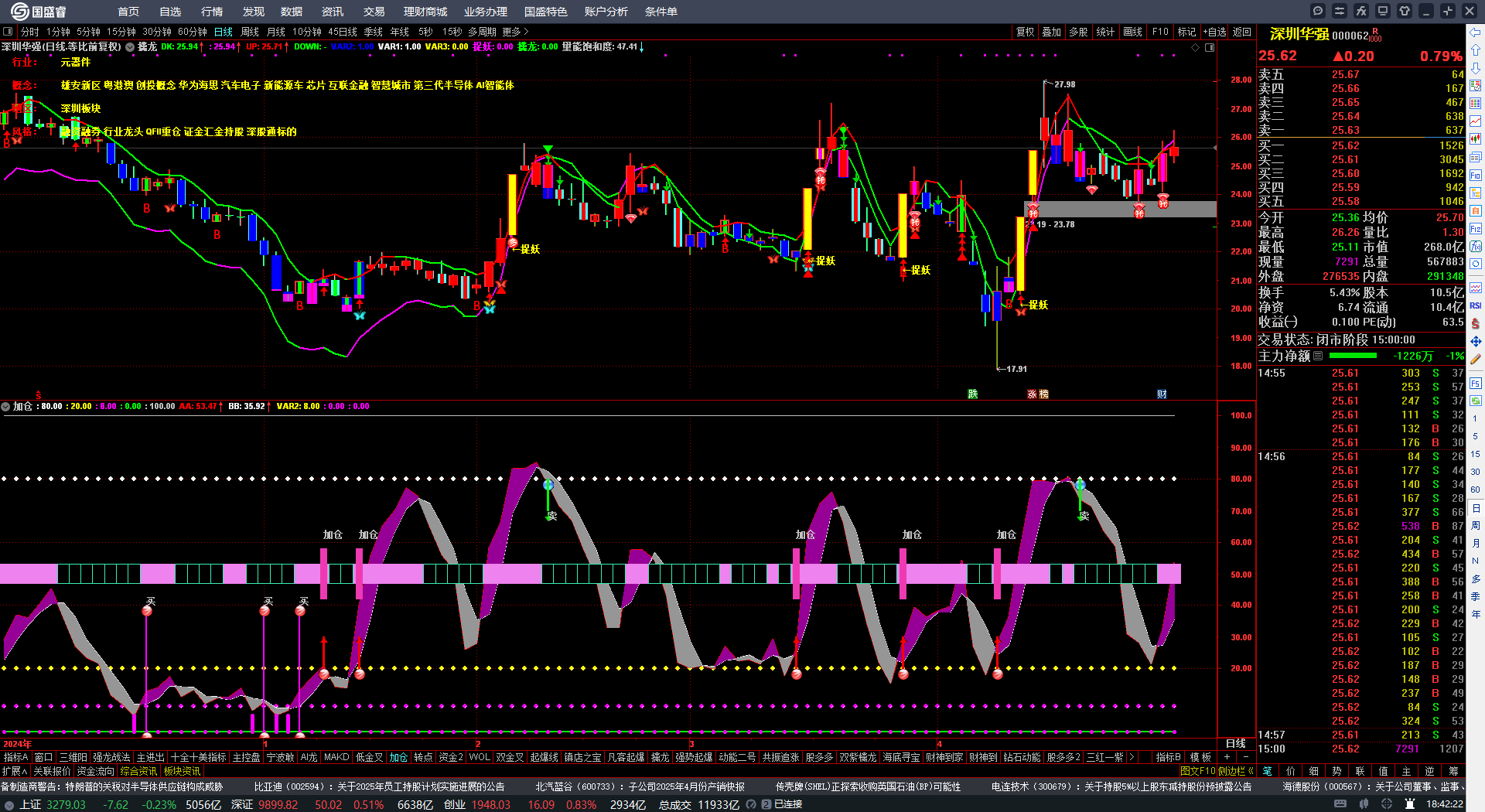
Task: Expand indicator tabs with the right chevron
Action: [1132, 757]
